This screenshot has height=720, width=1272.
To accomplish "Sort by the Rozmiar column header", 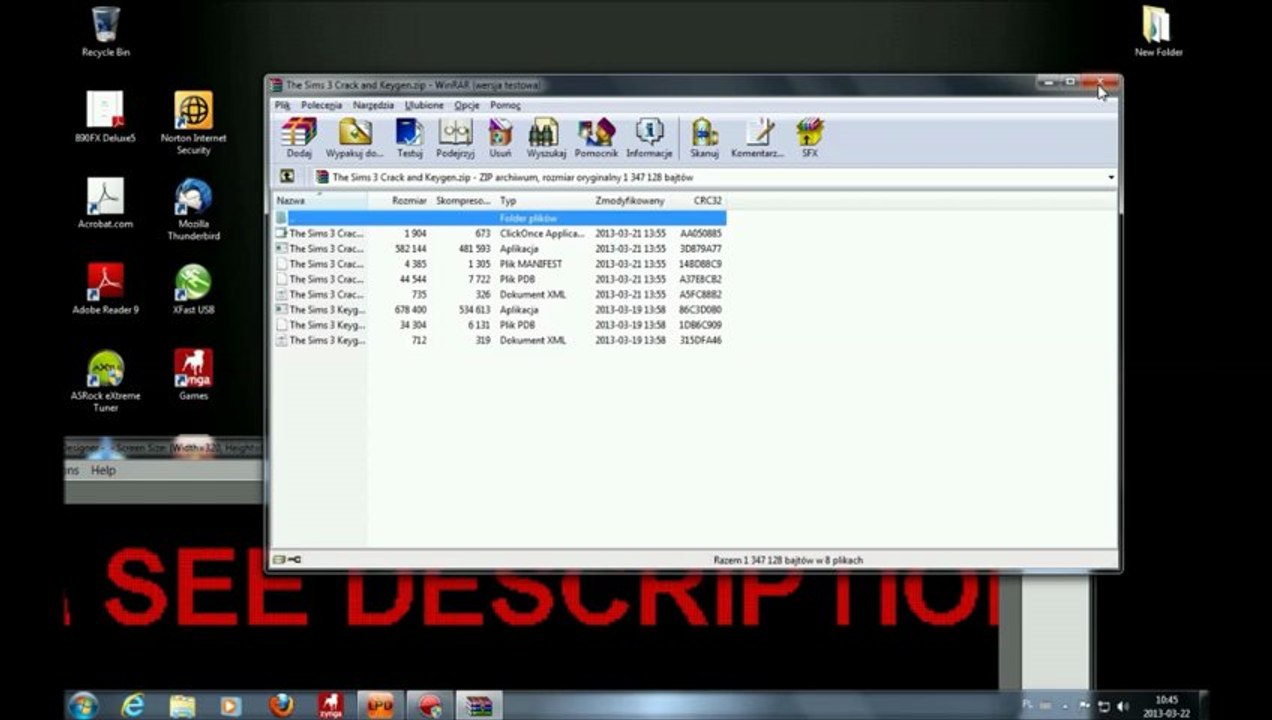I will click(398, 201).
